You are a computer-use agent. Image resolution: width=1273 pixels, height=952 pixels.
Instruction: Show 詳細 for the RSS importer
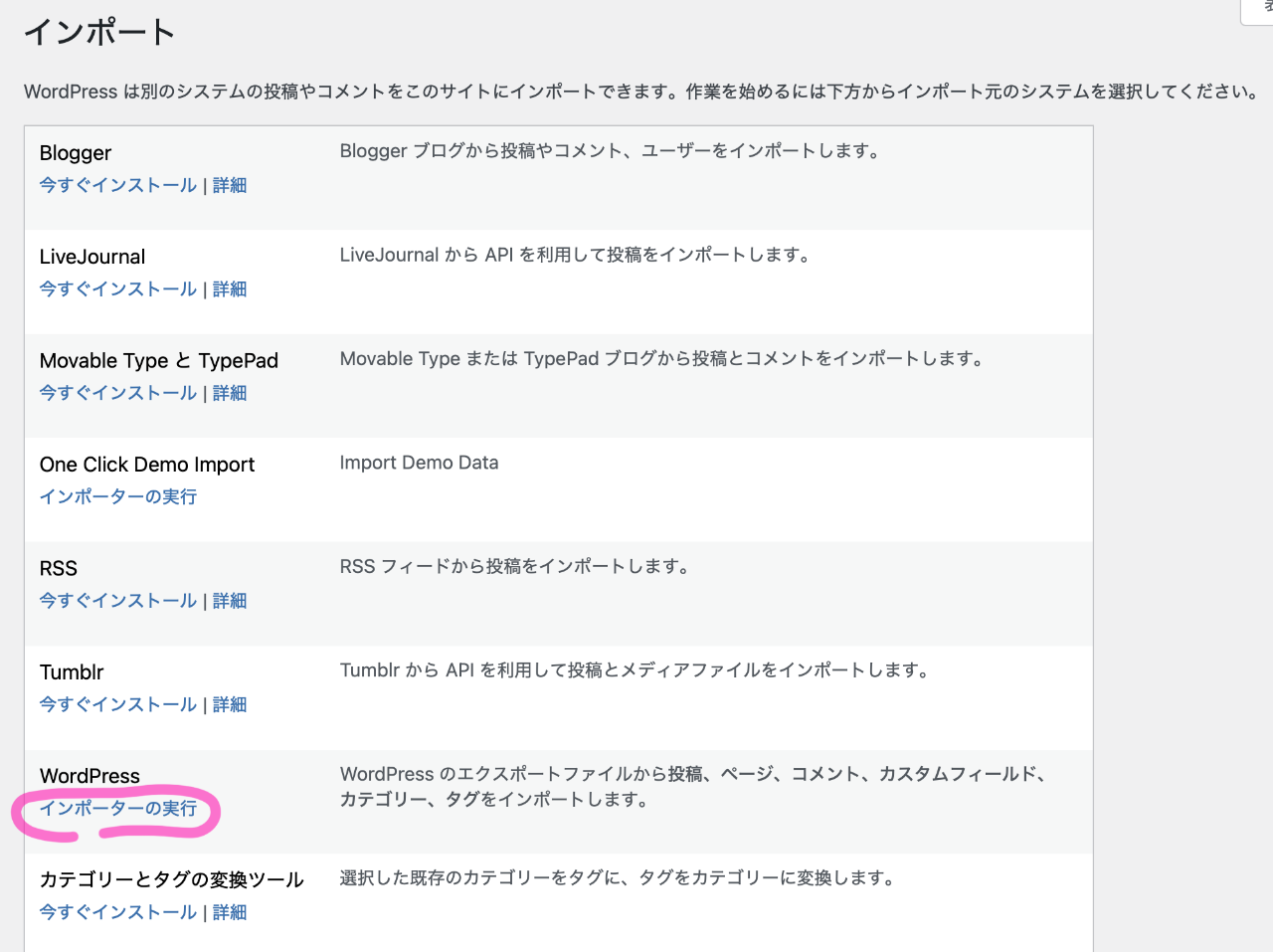click(230, 602)
